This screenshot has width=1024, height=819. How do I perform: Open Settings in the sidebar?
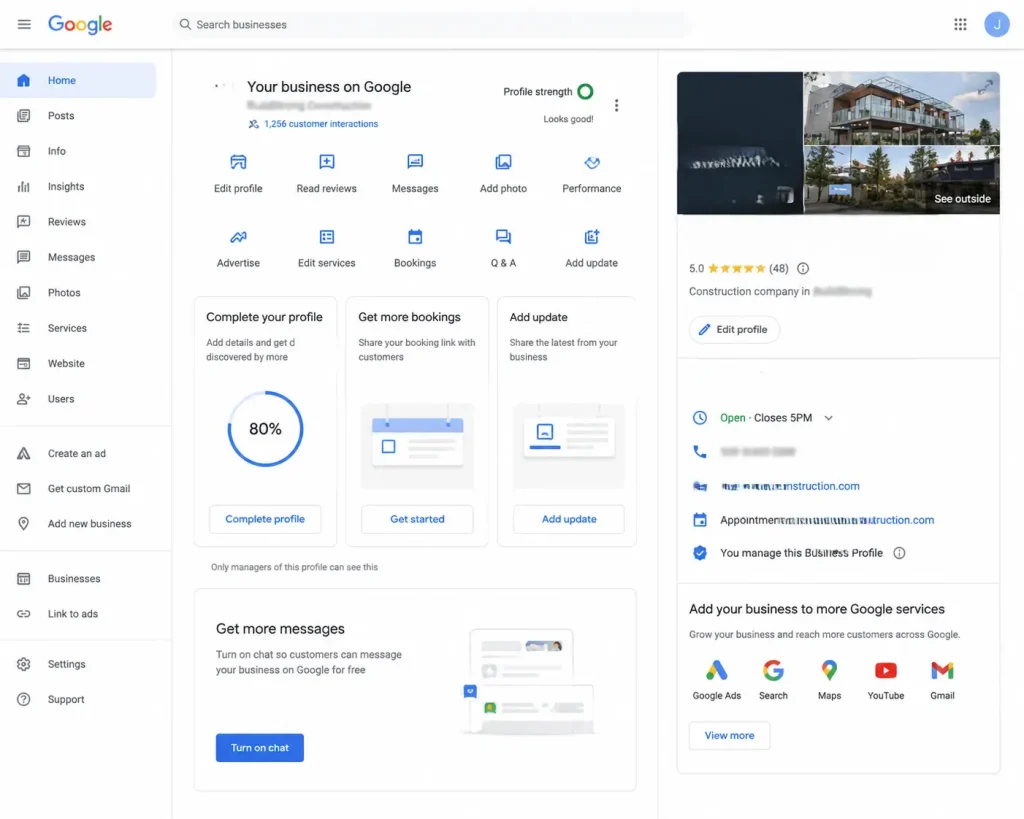78,664
